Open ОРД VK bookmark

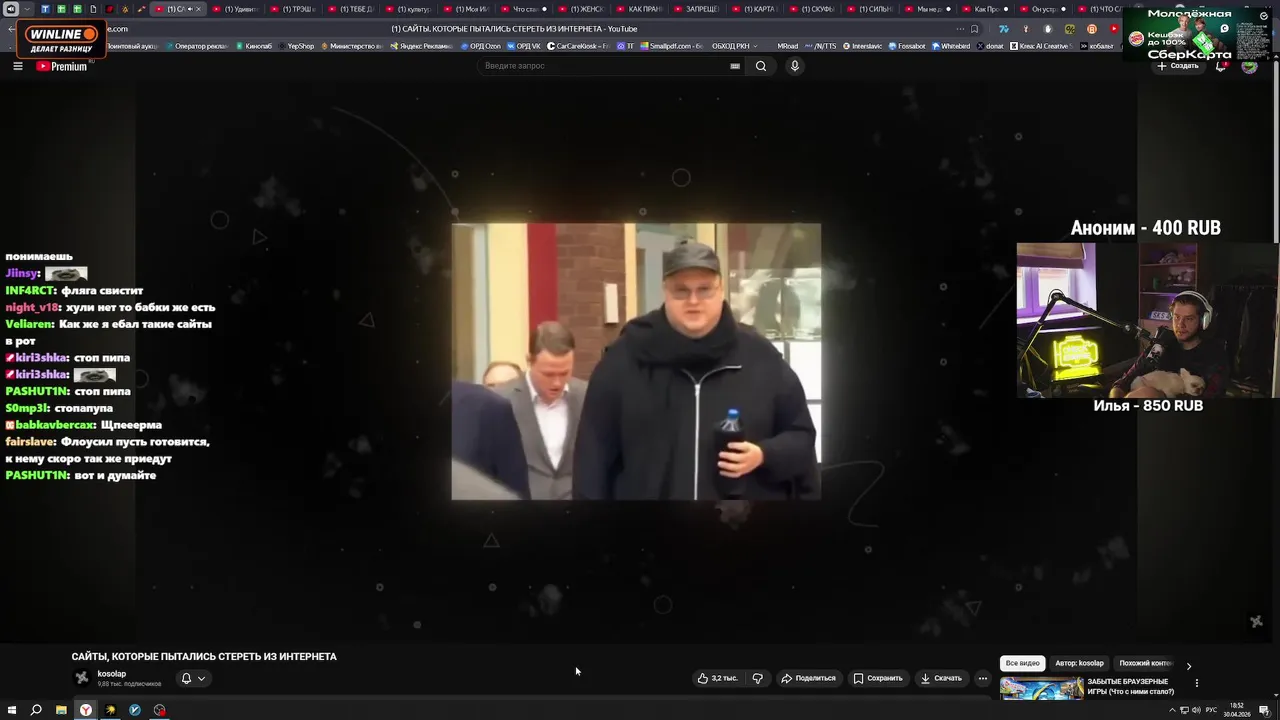point(525,46)
